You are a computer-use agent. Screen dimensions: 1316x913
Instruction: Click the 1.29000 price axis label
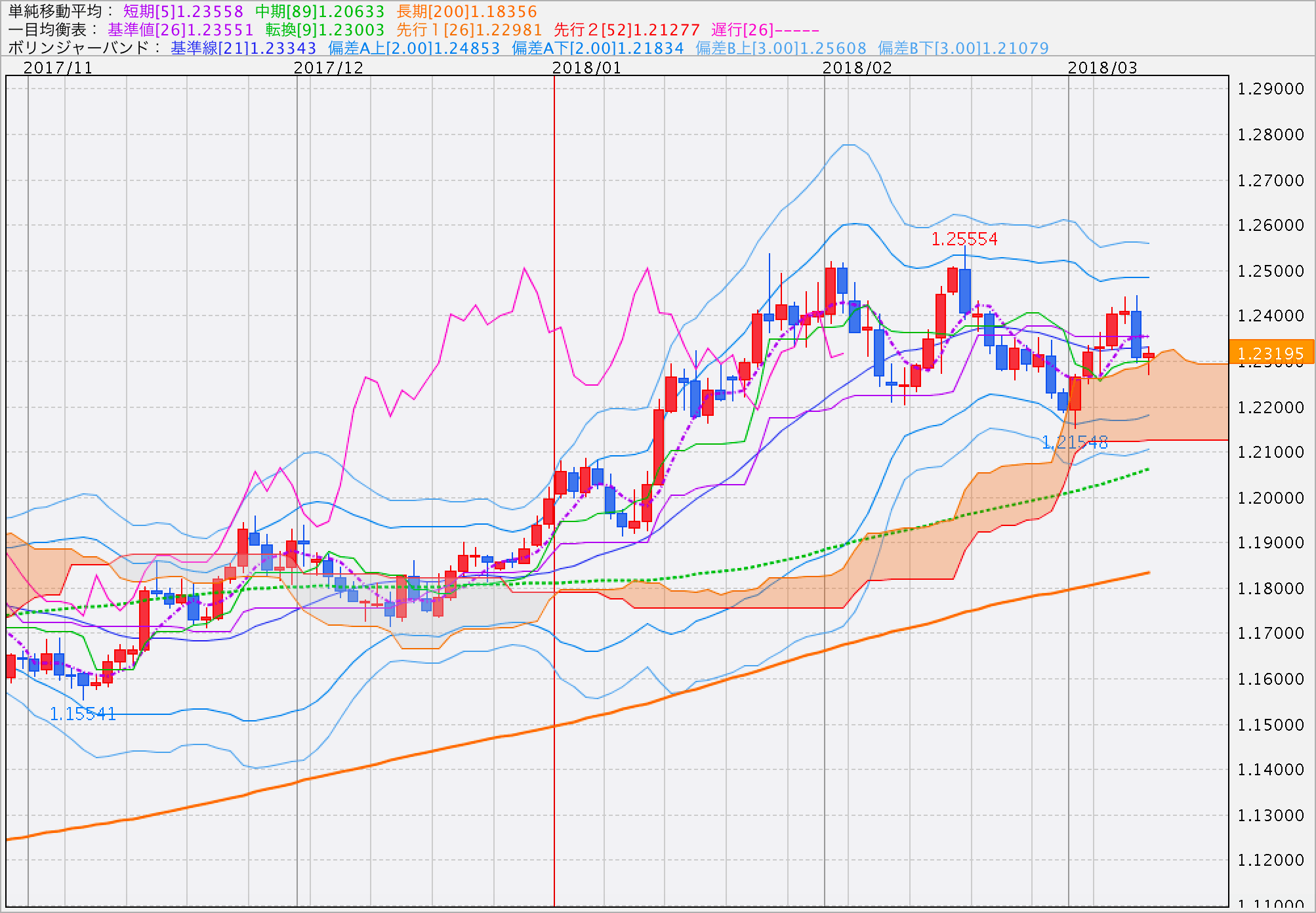click(x=1271, y=89)
